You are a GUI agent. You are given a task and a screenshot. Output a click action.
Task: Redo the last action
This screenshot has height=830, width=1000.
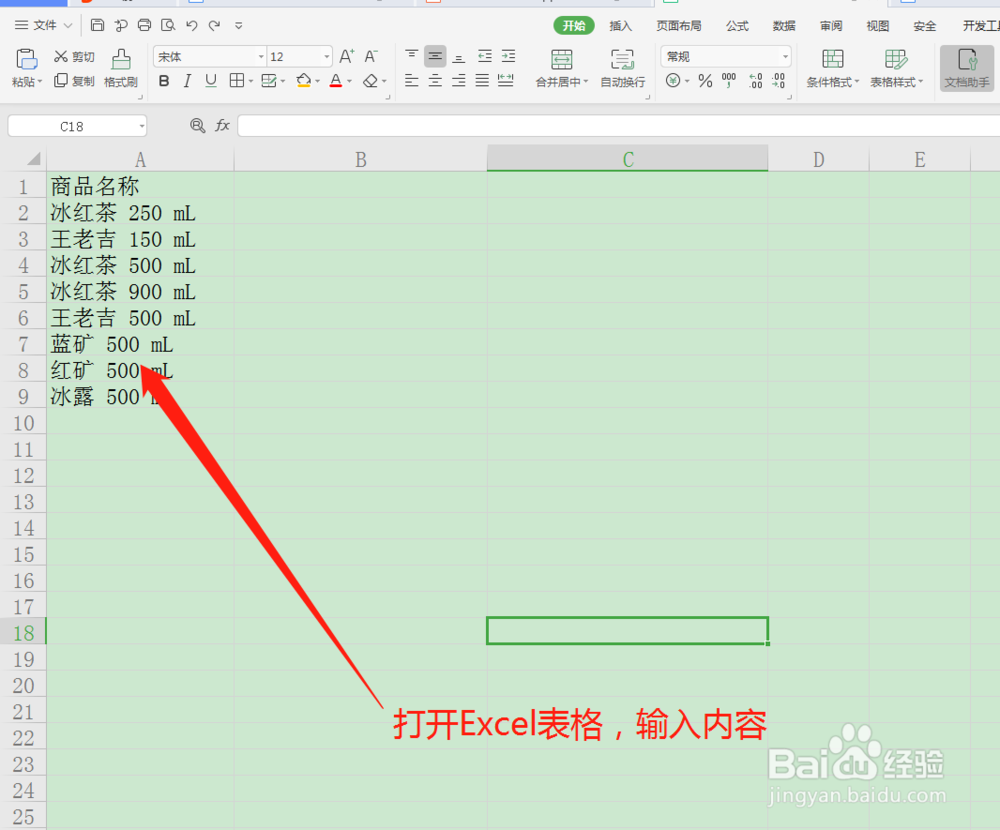coord(214,26)
